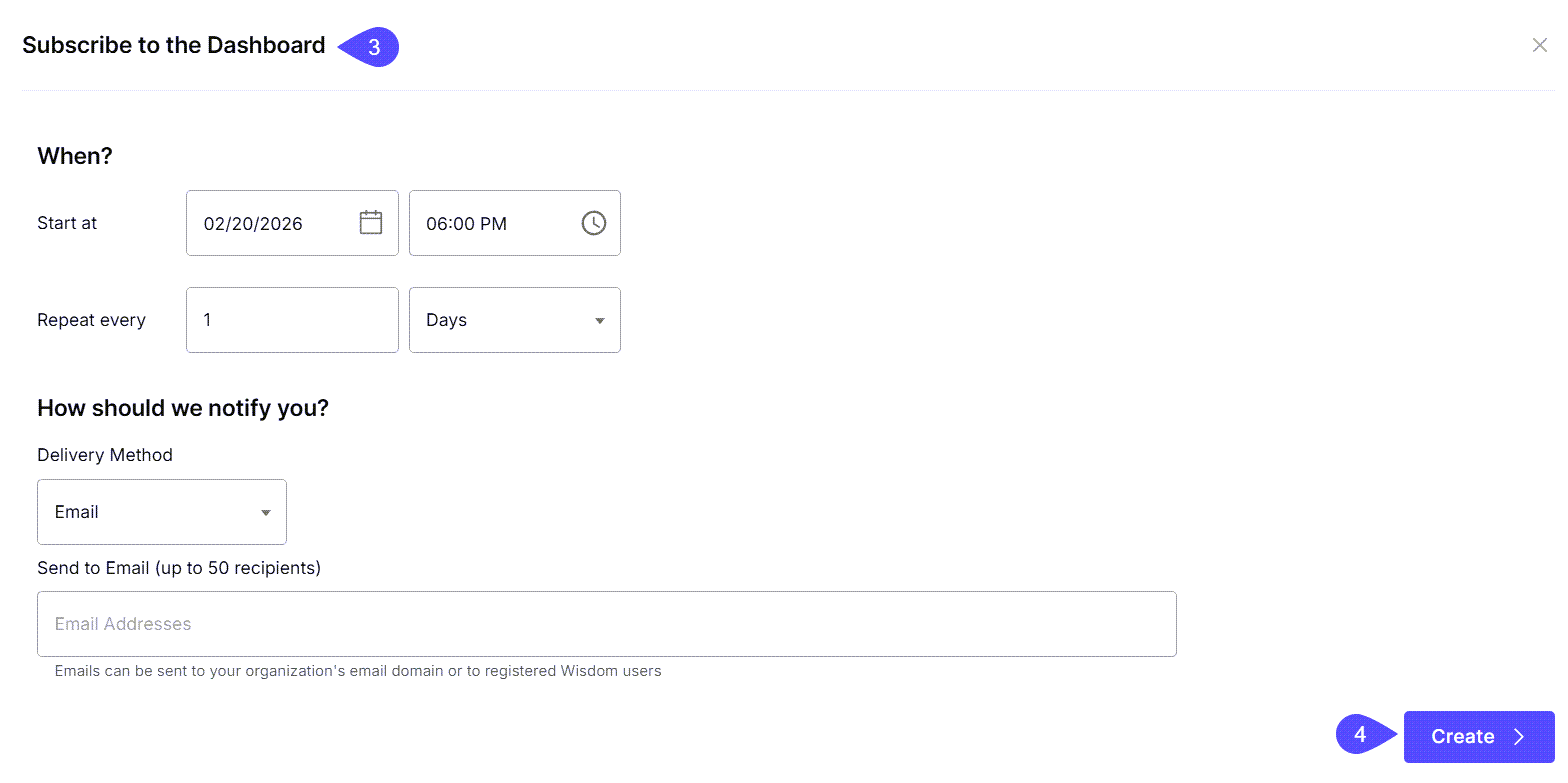
Task: Click the Subscribe to the Dashboard title
Action: pos(172,45)
